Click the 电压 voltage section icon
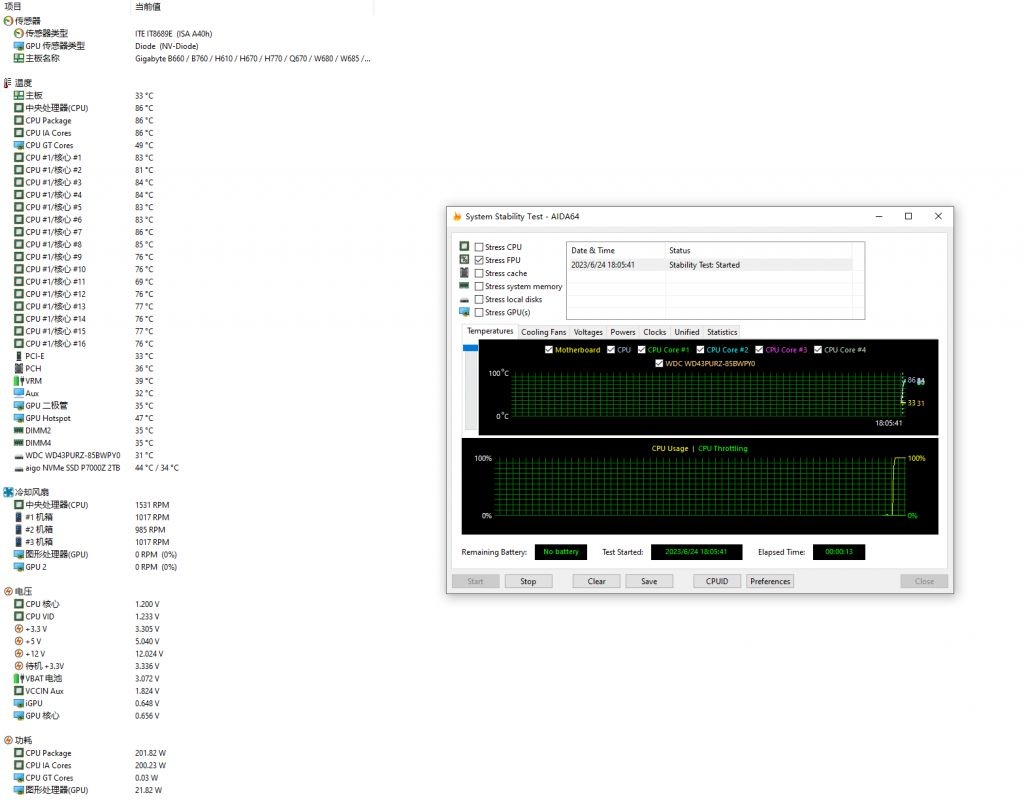This screenshot has height=810, width=1024. click(8, 590)
